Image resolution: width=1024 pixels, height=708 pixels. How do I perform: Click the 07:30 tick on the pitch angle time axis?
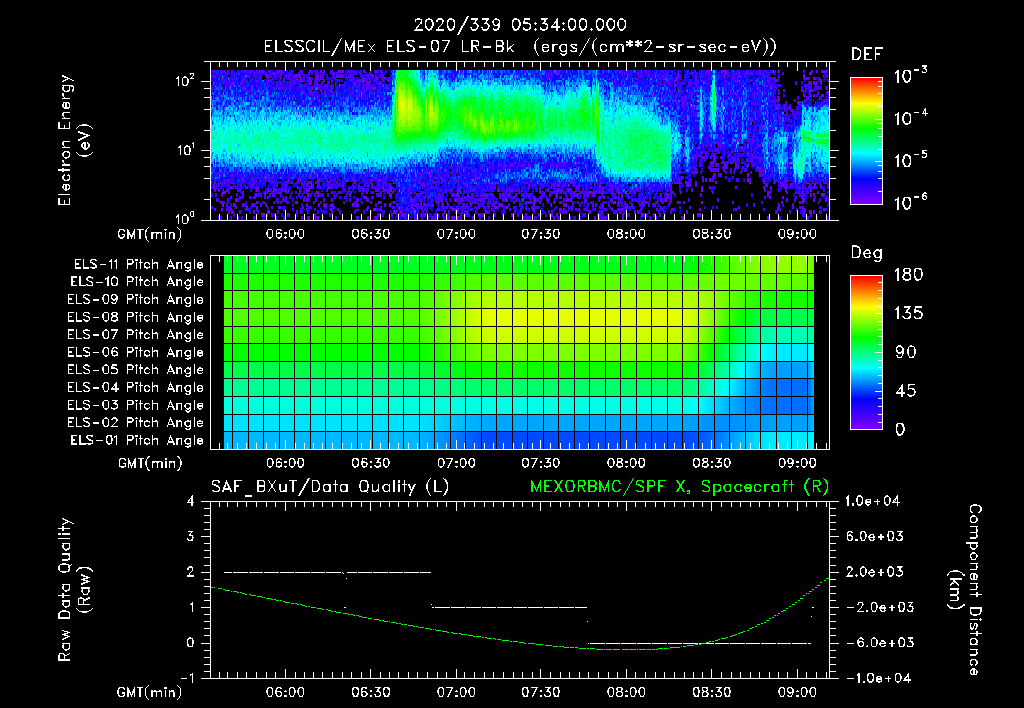tap(541, 463)
